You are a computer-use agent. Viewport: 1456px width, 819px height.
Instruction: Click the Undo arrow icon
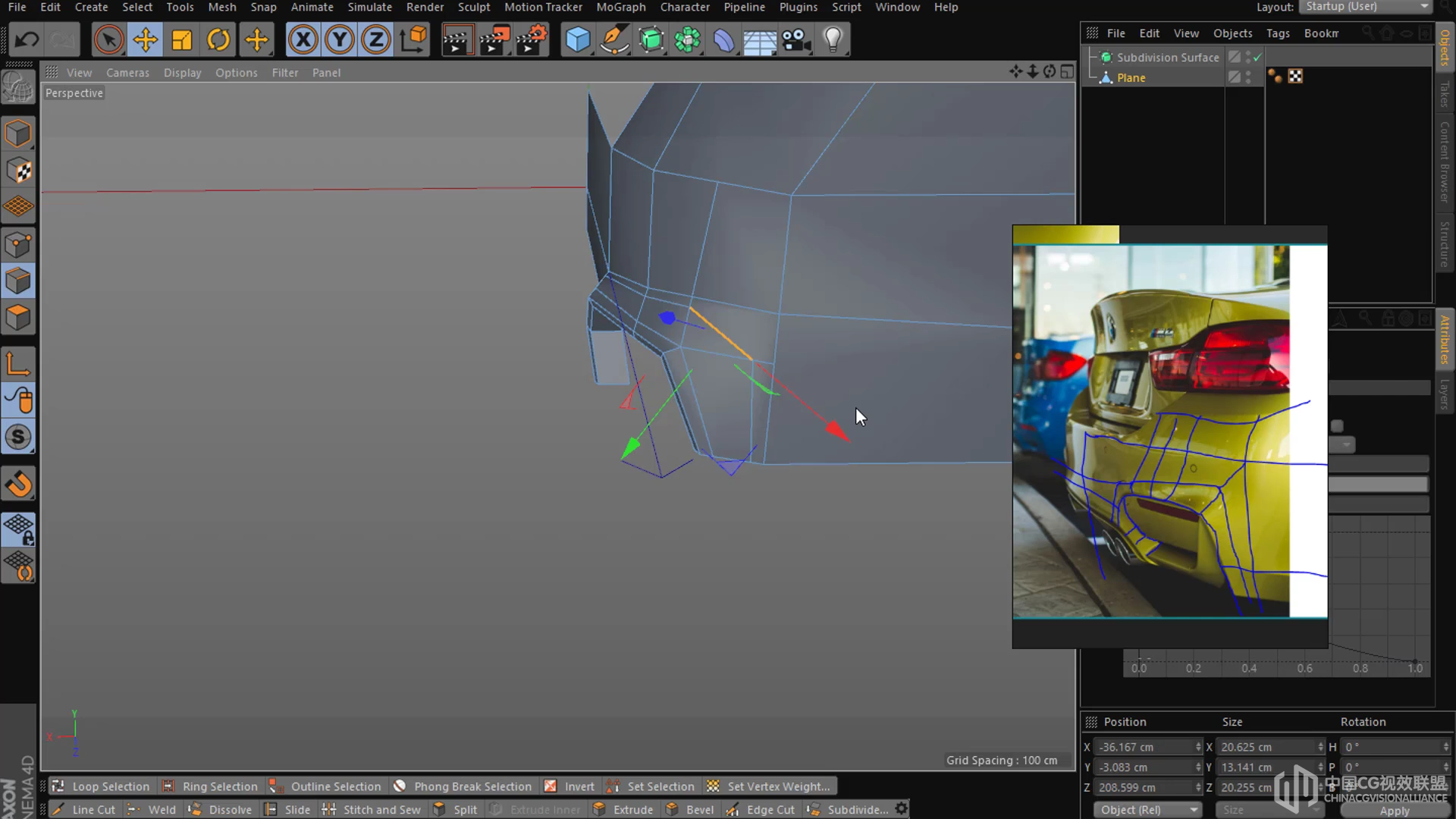pos(27,39)
